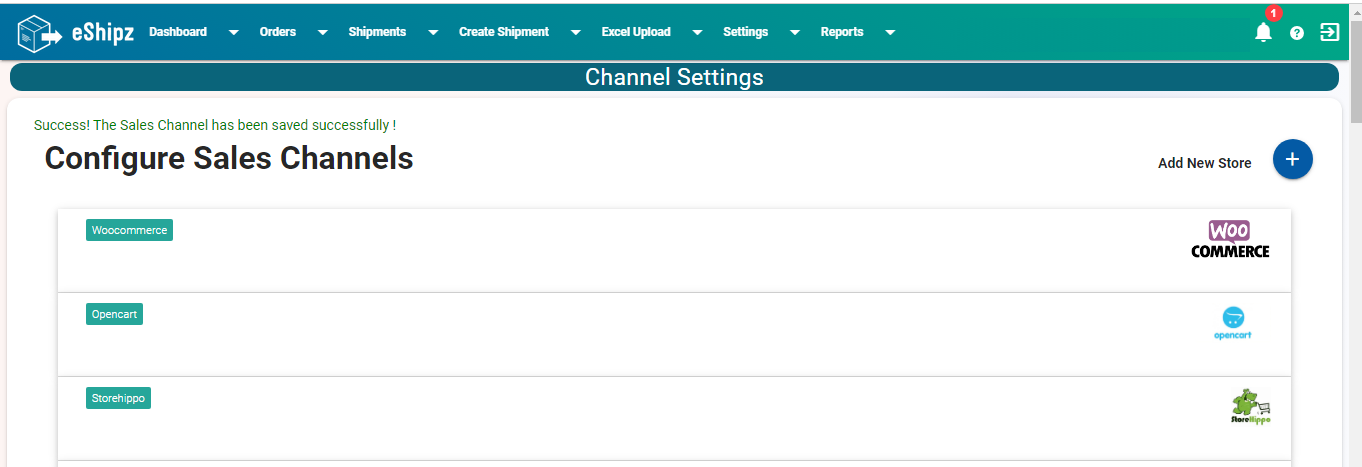This screenshot has width=1362, height=467.
Task: Expand the Settings dropdown arrow
Action: 795,33
